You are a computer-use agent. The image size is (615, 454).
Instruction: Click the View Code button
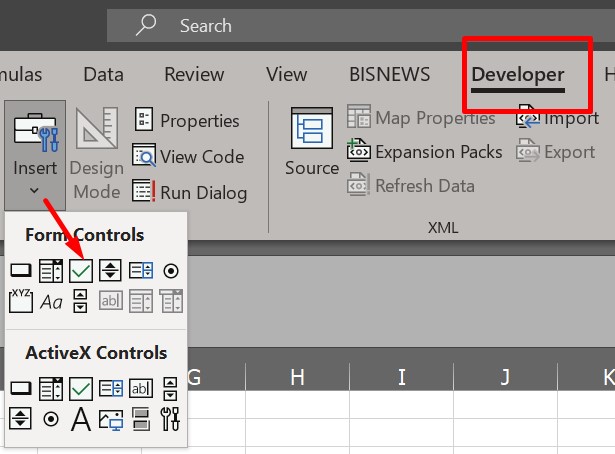pos(190,156)
